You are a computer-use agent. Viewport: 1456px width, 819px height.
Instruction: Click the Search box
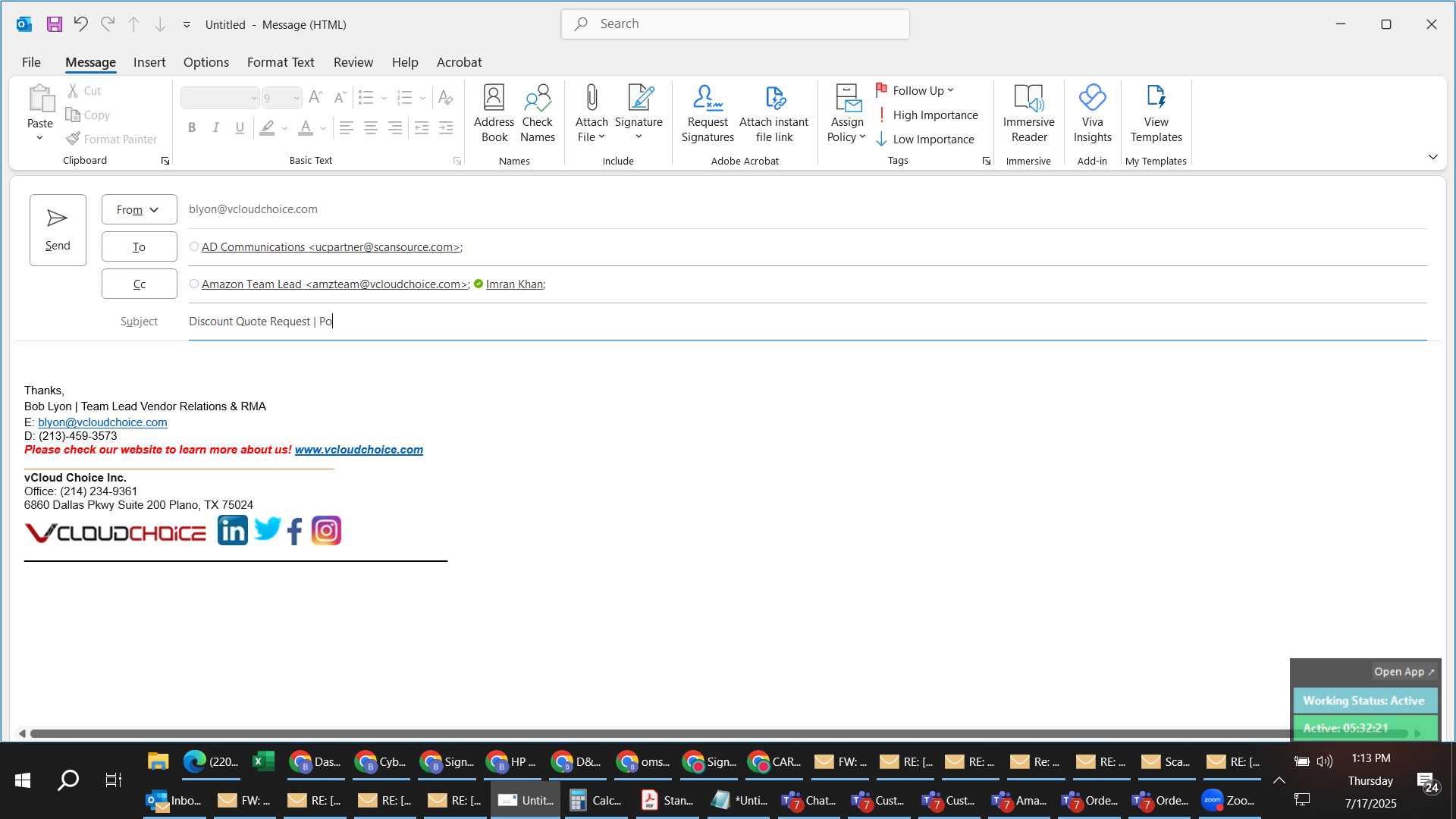[735, 24]
